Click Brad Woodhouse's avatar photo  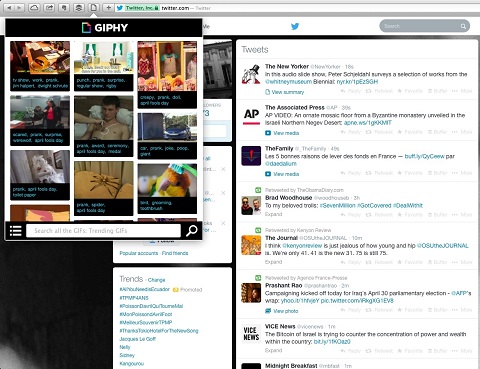(251, 205)
